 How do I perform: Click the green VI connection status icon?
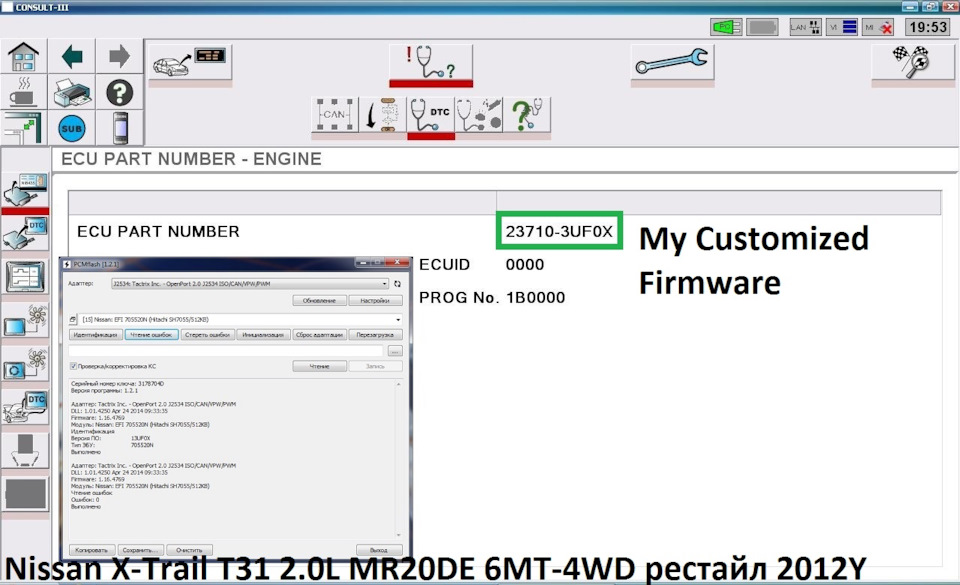(x=726, y=27)
